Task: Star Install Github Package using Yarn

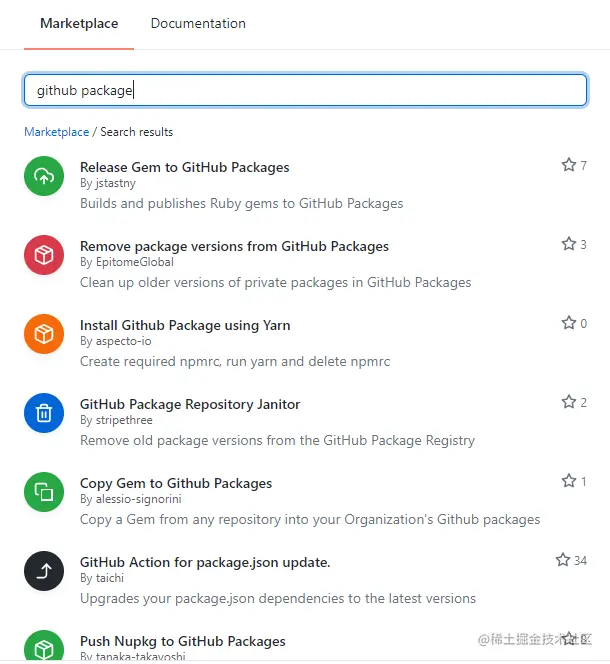Action: (x=569, y=323)
